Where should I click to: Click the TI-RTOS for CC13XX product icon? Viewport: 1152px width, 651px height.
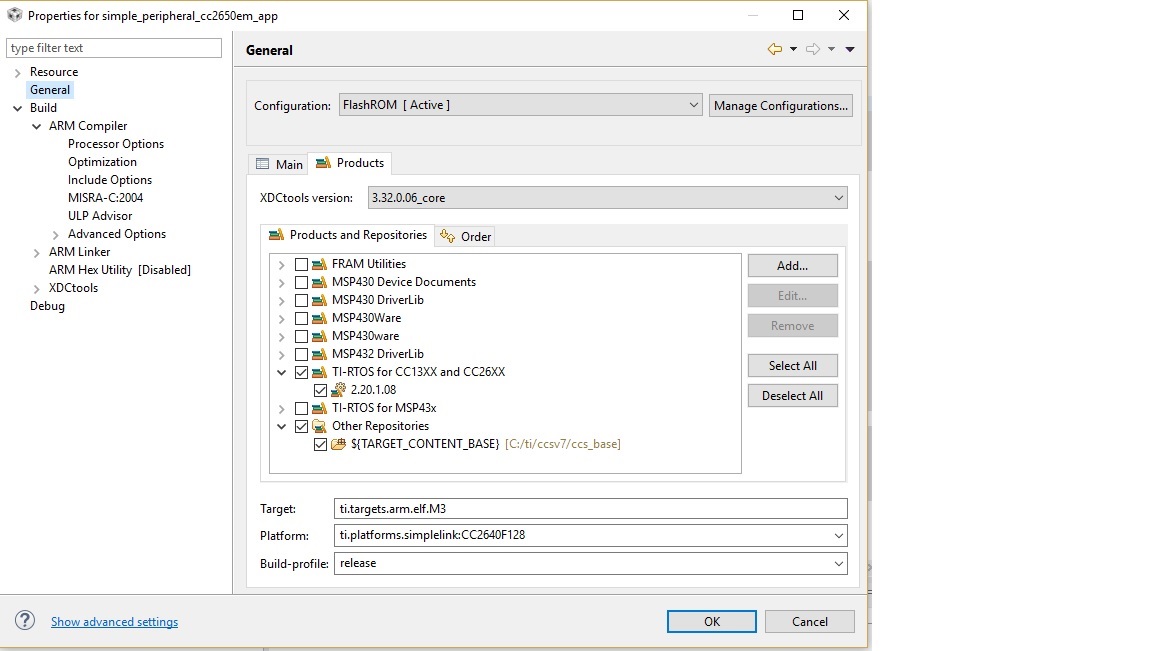click(x=319, y=372)
